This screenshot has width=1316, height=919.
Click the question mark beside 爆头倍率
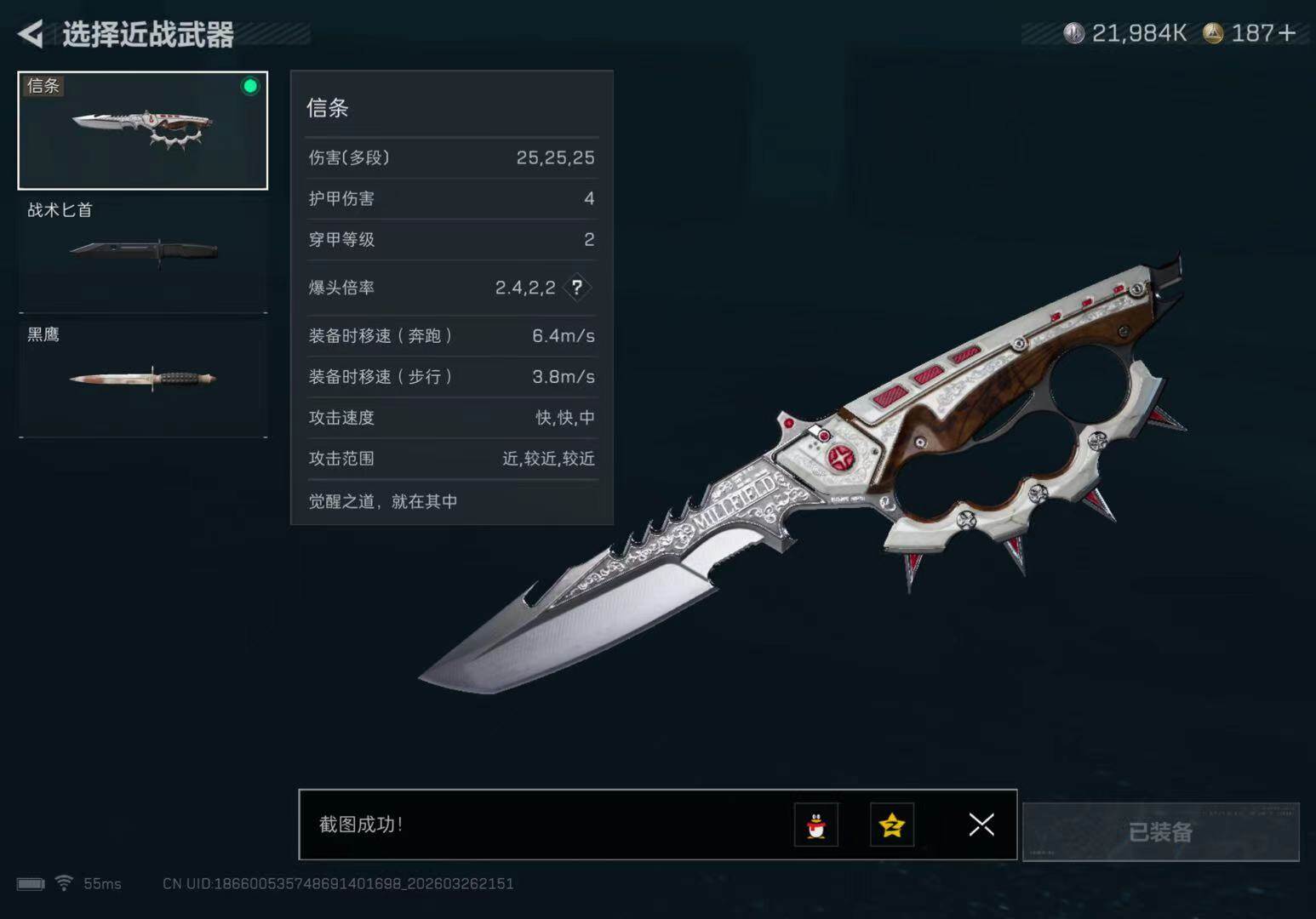tap(577, 288)
